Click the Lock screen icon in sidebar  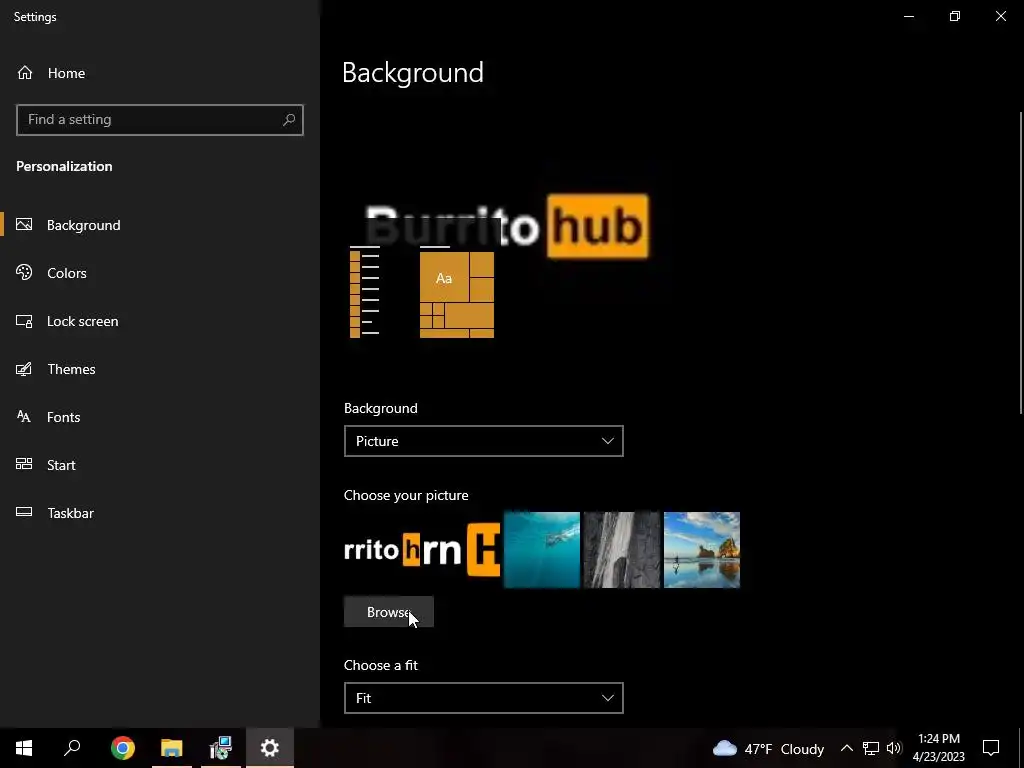coord(24,321)
